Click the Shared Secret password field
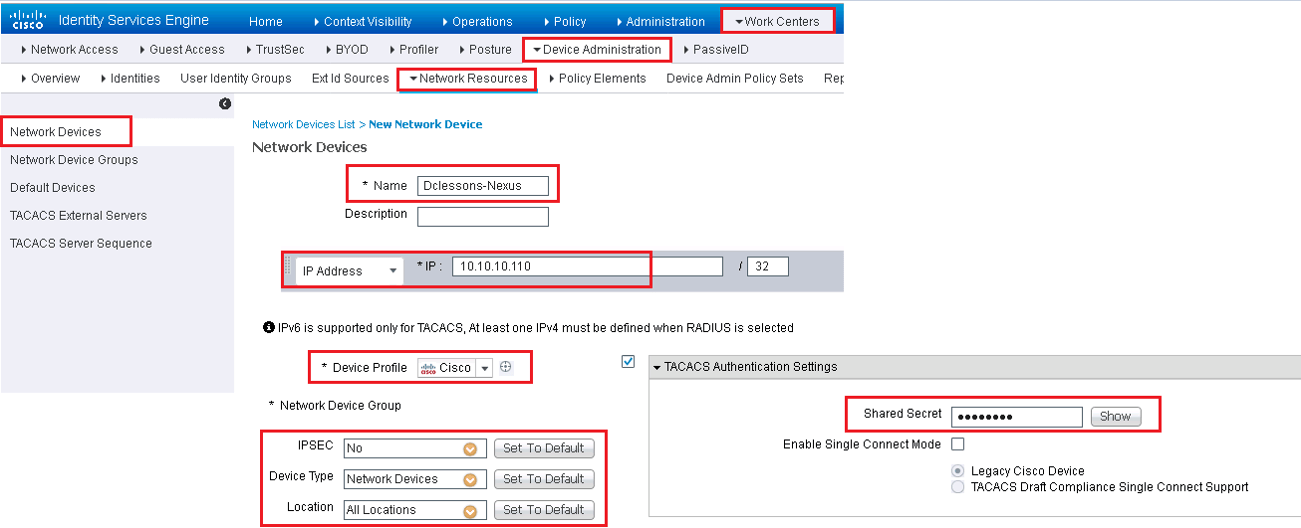The image size is (1301, 528). [x=1016, y=417]
